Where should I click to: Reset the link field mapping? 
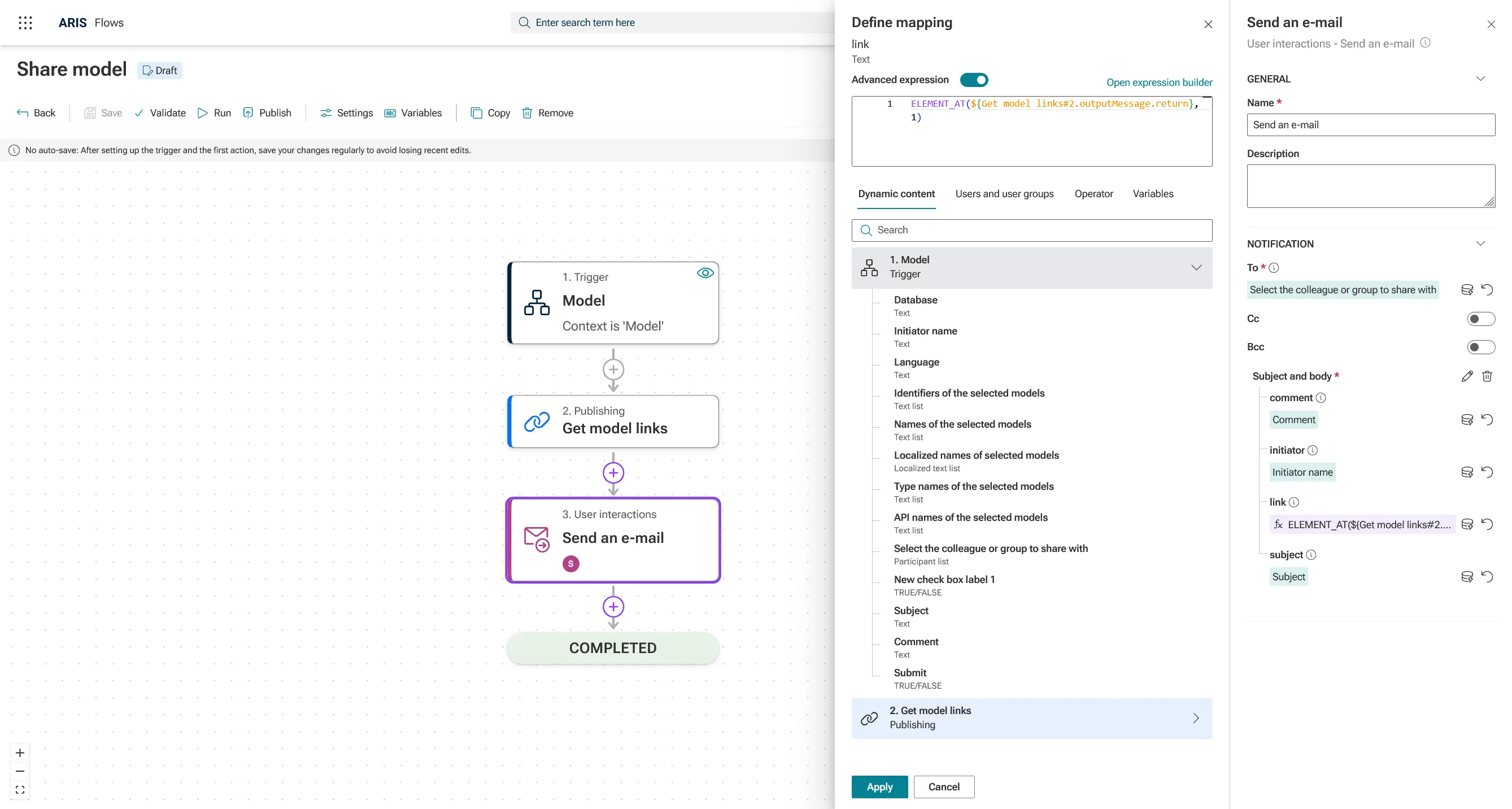pyautogui.click(x=1487, y=524)
